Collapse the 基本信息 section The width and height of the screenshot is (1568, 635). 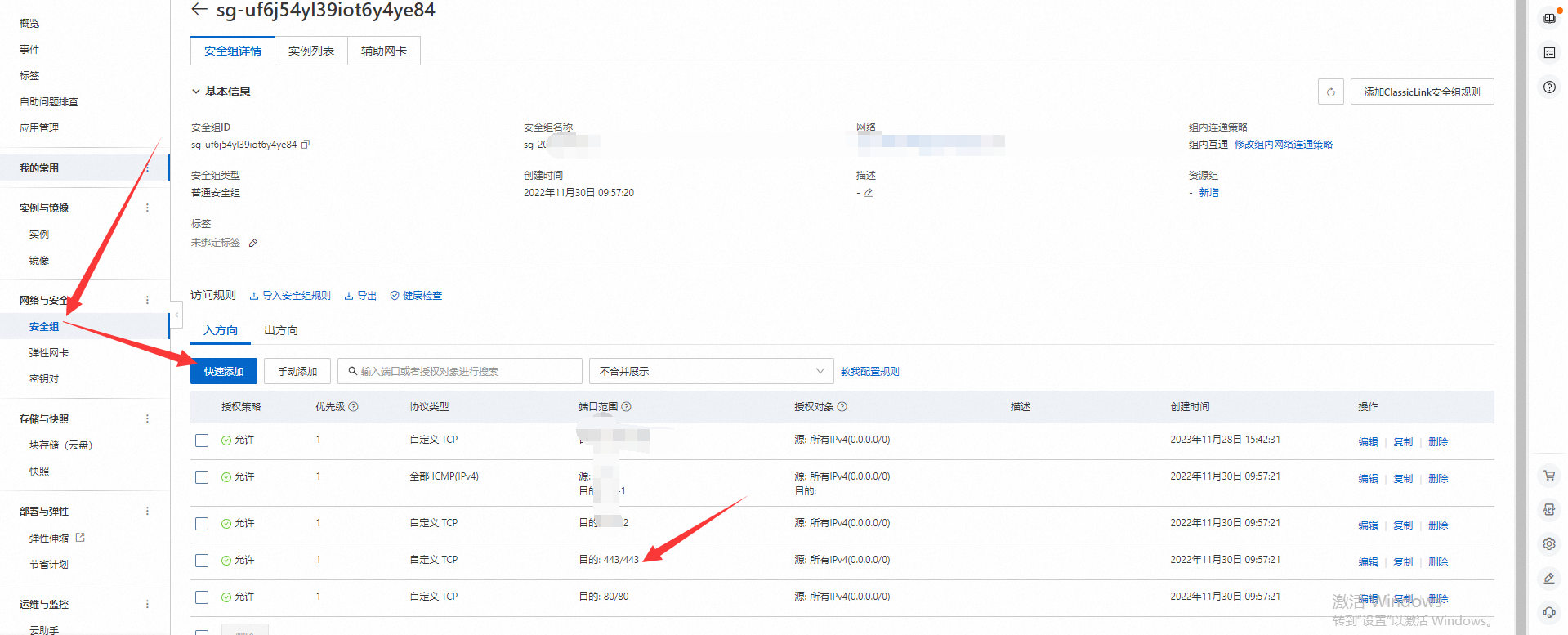196,92
